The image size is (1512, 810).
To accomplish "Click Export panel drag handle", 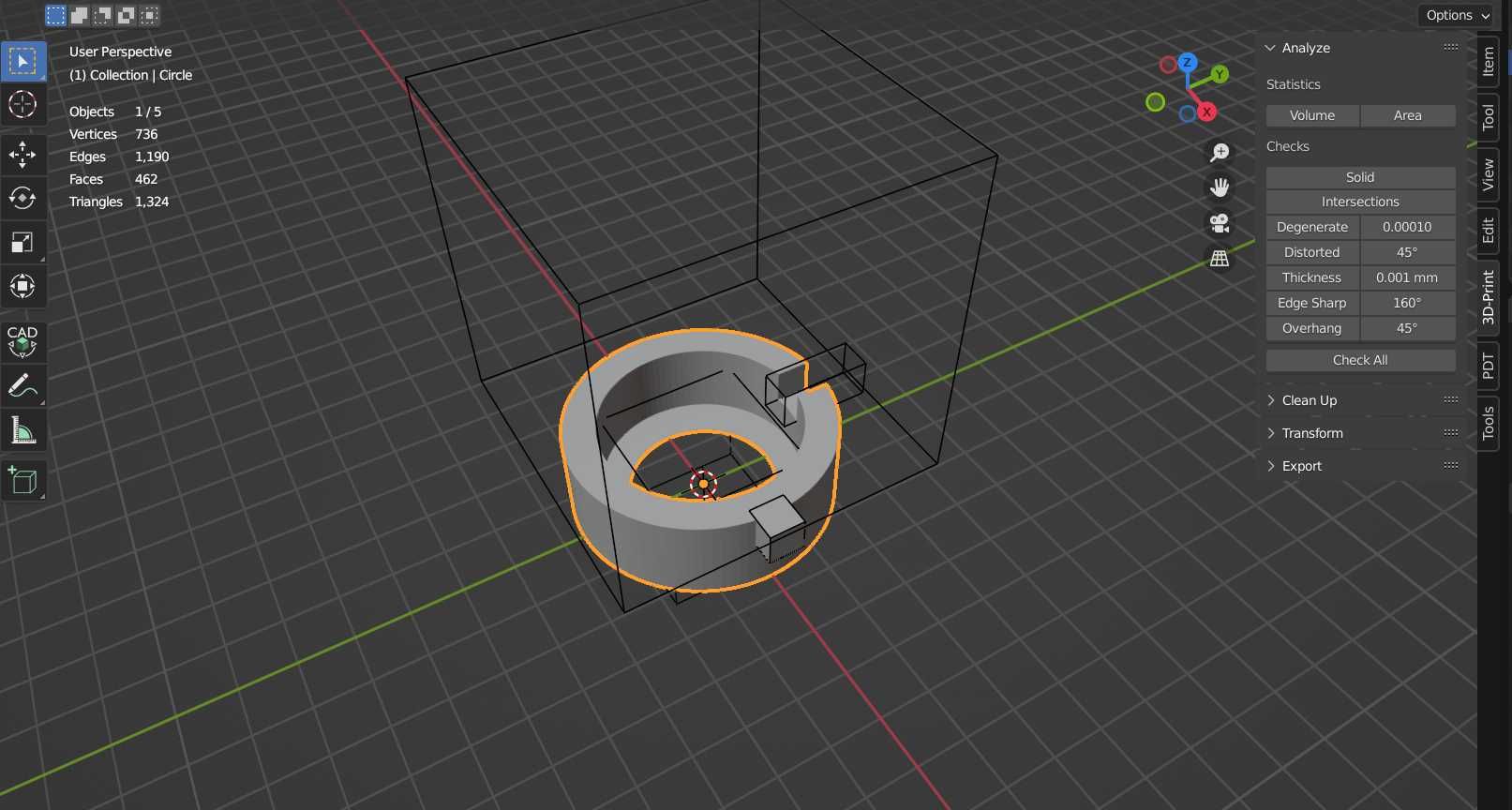I will point(1451,465).
